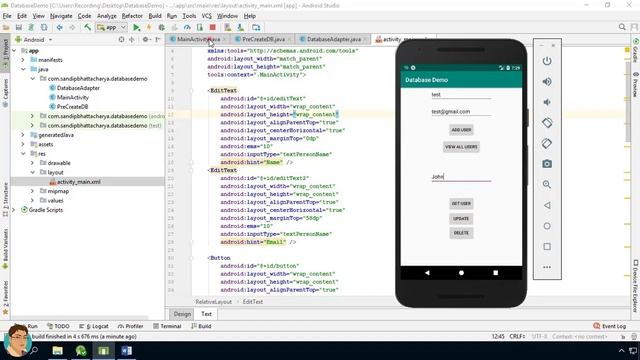The height and width of the screenshot is (360, 640).
Task: Click the search everywhere magnifier icon
Action: coord(622,27)
